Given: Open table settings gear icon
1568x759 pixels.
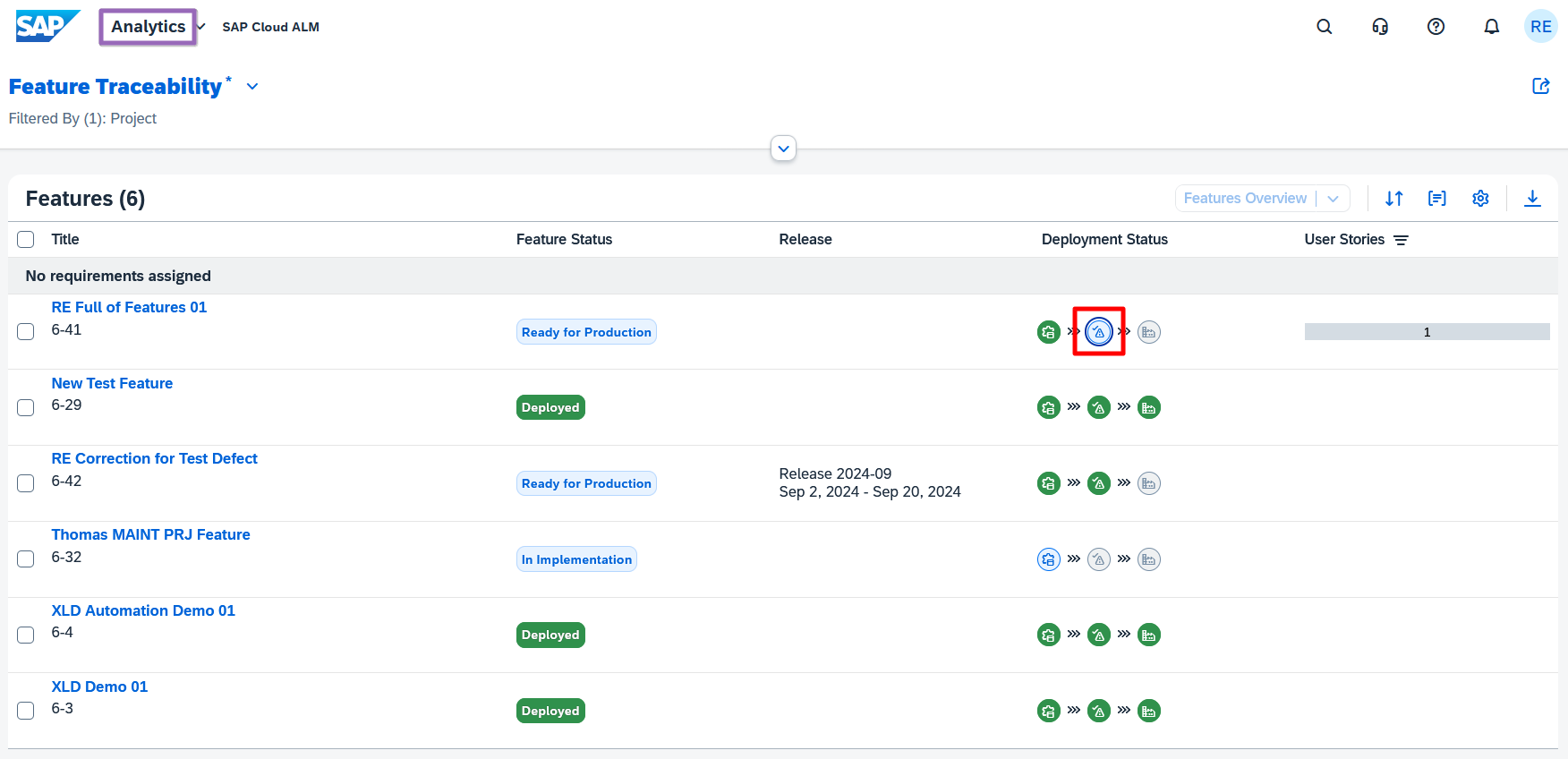Looking at the screenshot, I should 1480,199.
